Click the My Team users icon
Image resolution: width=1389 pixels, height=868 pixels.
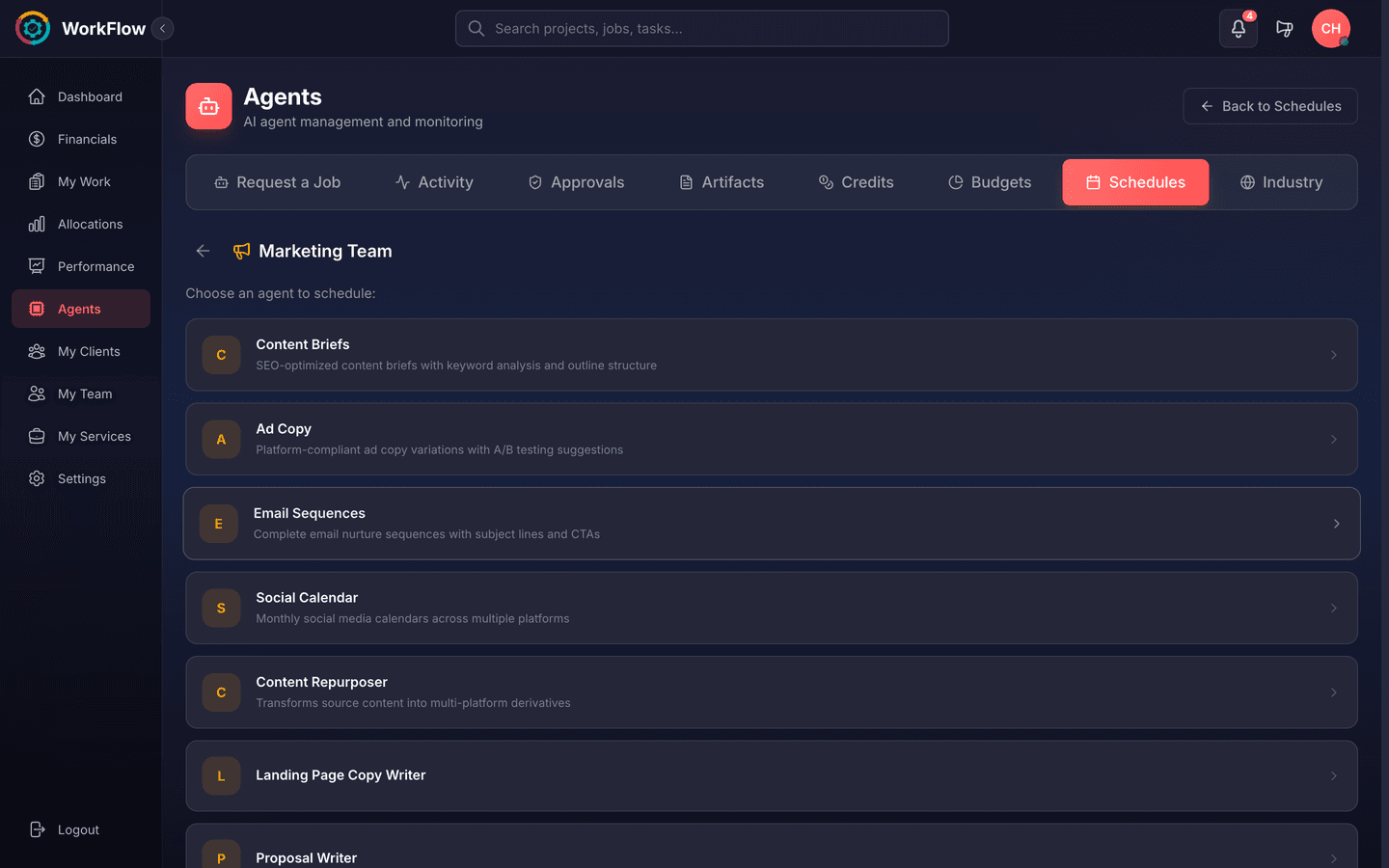(x=37, y=393)
